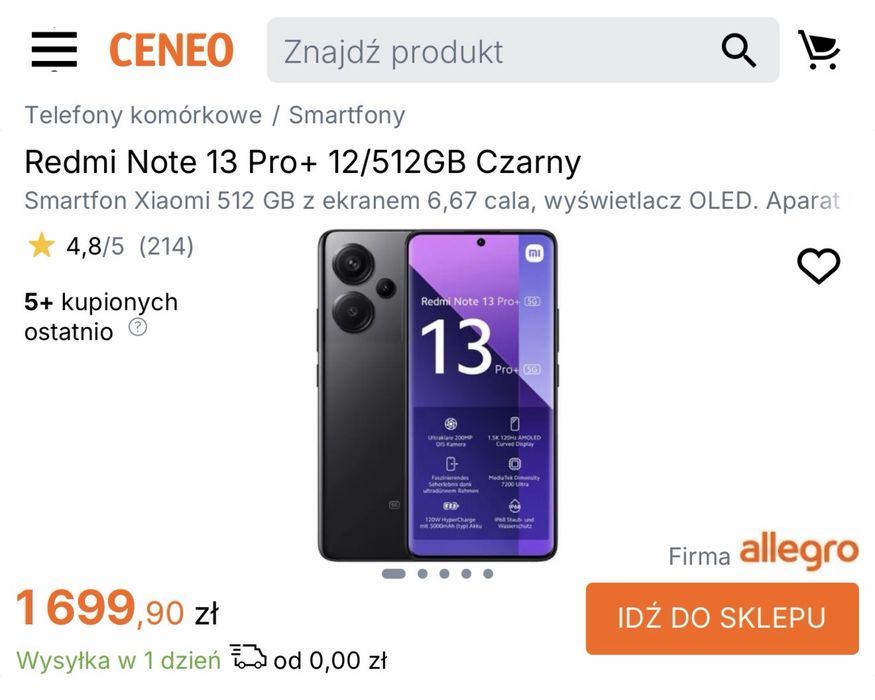This screenshot has height=700, width=875.
Task: Click the yellow rating star
Action: pos(41,246)
